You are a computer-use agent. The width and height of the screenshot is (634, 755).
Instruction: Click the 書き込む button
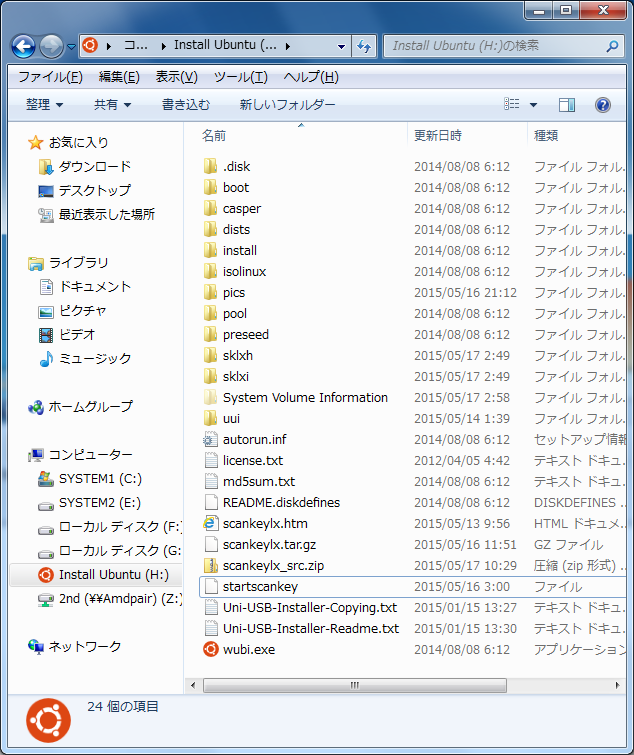click(x=186, y=104)
